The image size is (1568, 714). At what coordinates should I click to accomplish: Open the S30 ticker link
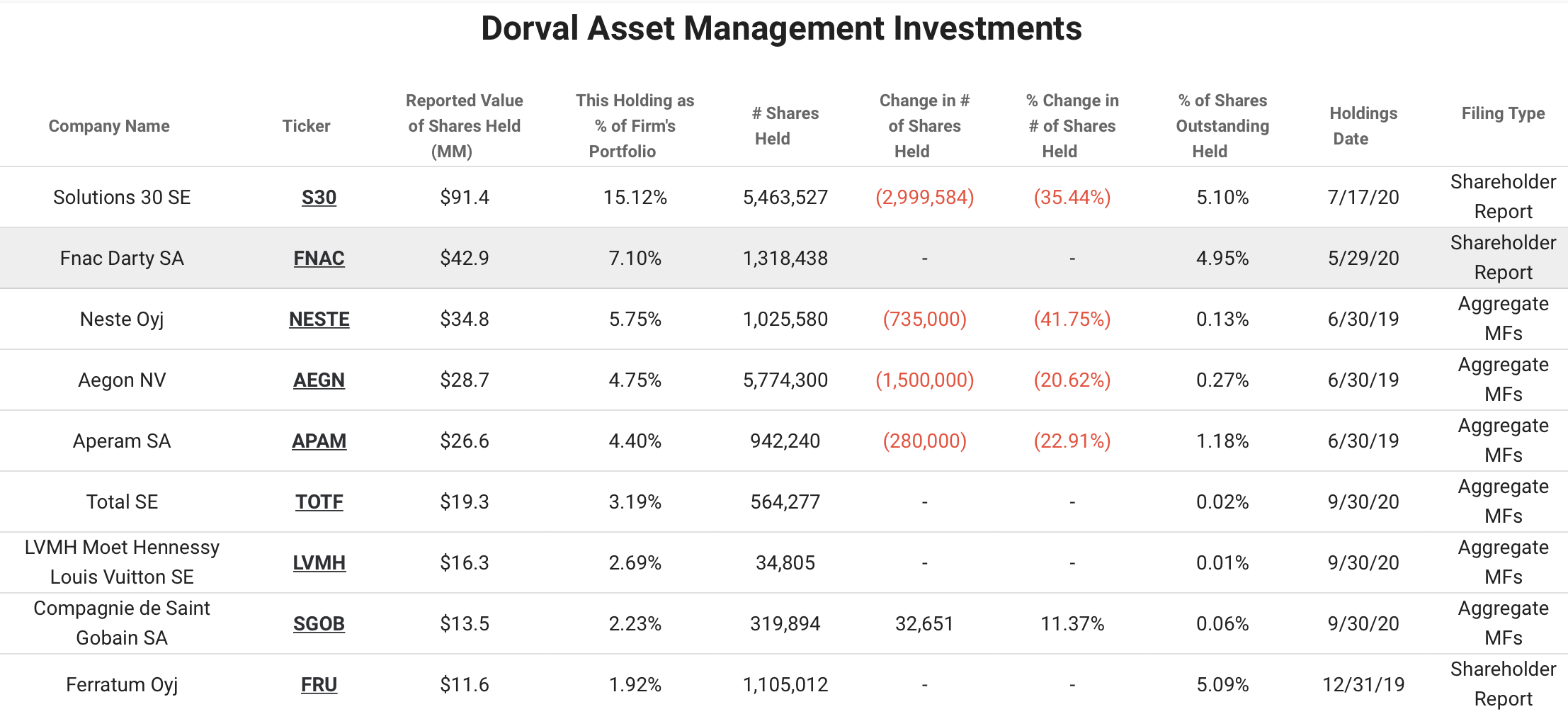click(x=319, y=198)
